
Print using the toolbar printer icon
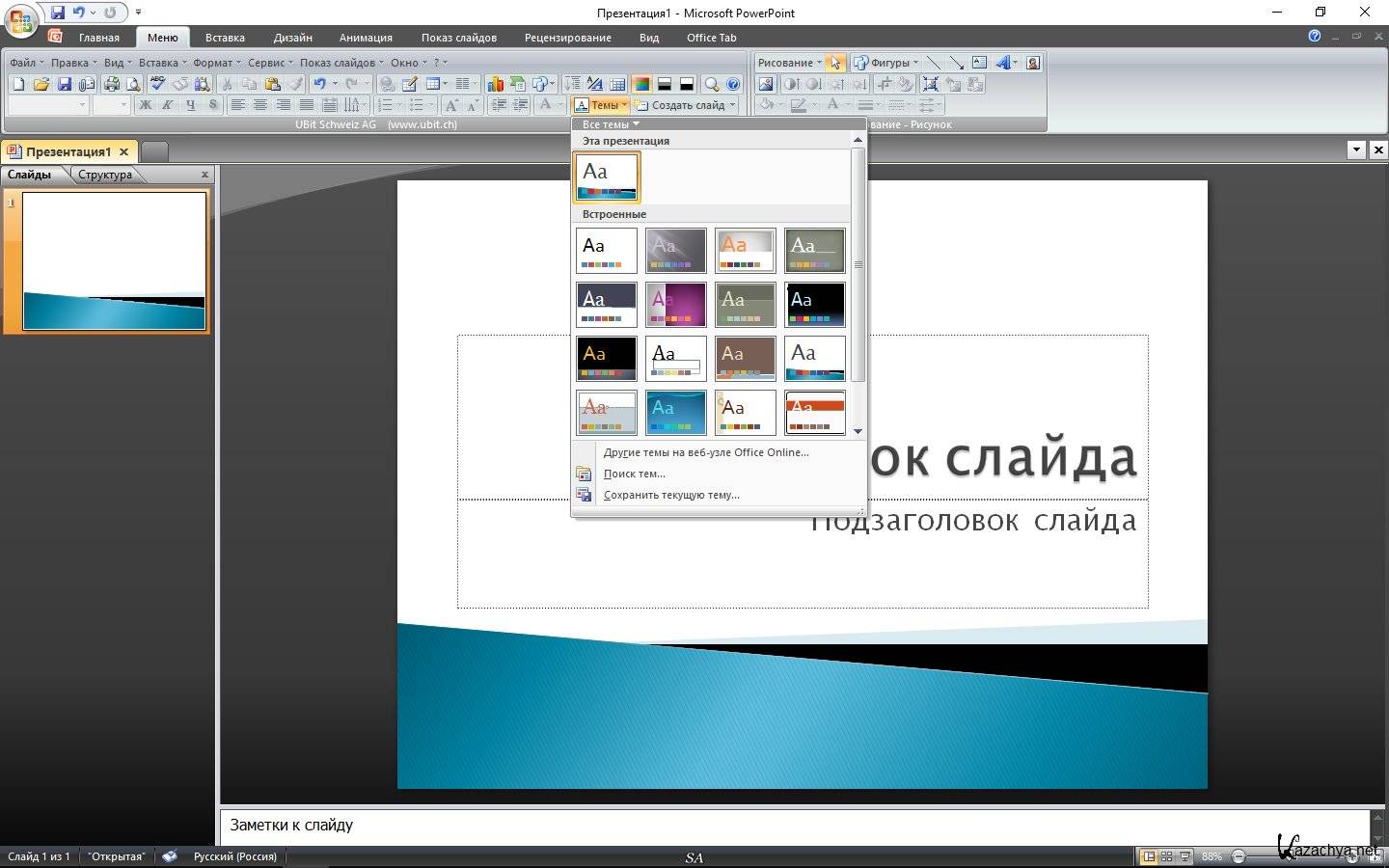pos(112,85)
